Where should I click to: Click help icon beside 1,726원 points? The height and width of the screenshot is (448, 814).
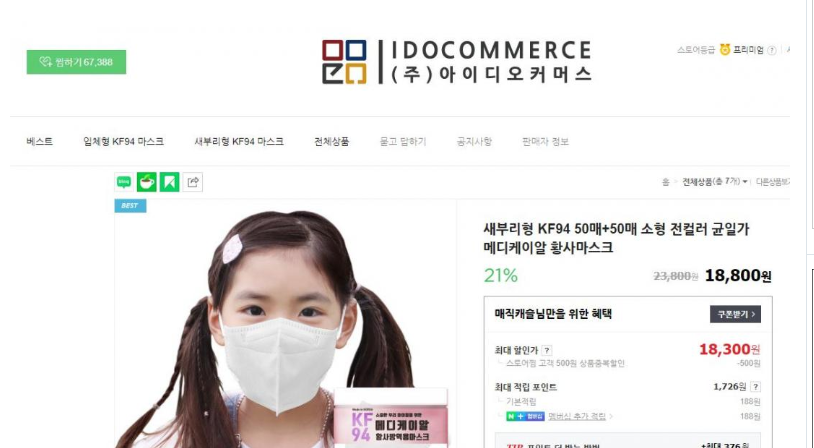[x=755, y=387]
